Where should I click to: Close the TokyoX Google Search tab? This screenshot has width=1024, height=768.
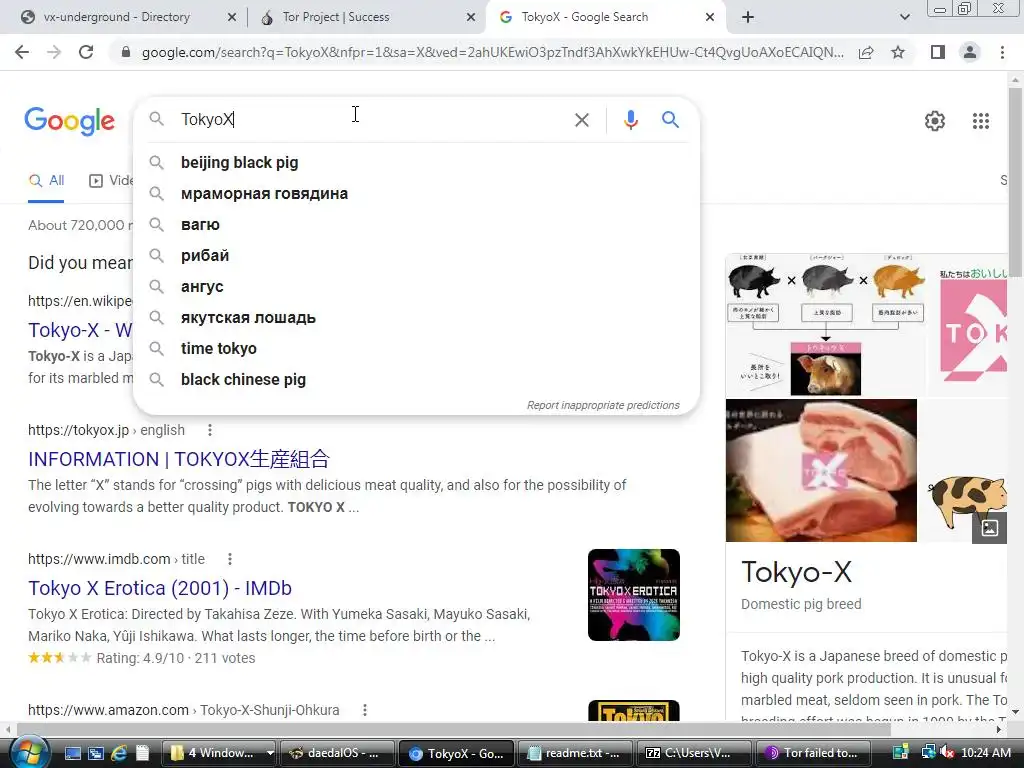[710, 17]
